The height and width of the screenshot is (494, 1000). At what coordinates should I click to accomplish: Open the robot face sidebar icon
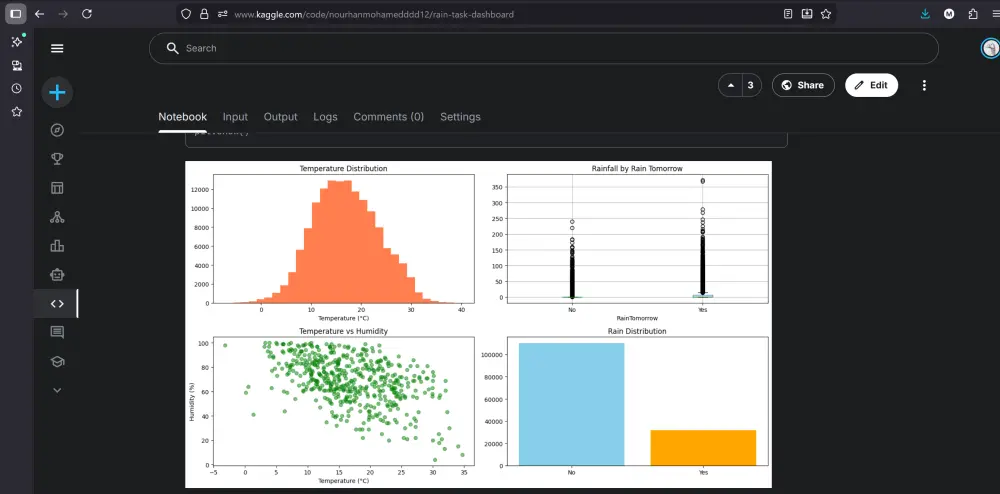tap(57, 275)
